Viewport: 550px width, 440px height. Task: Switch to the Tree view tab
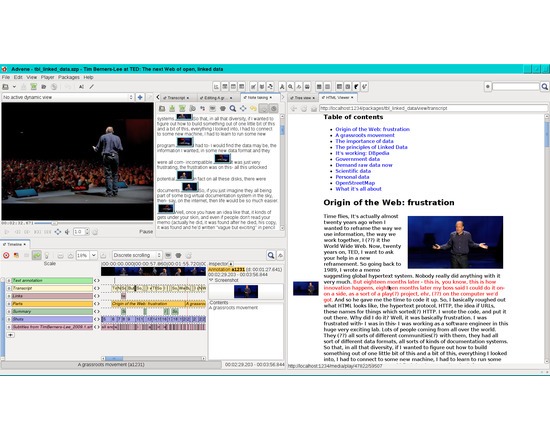click(302, 98)
